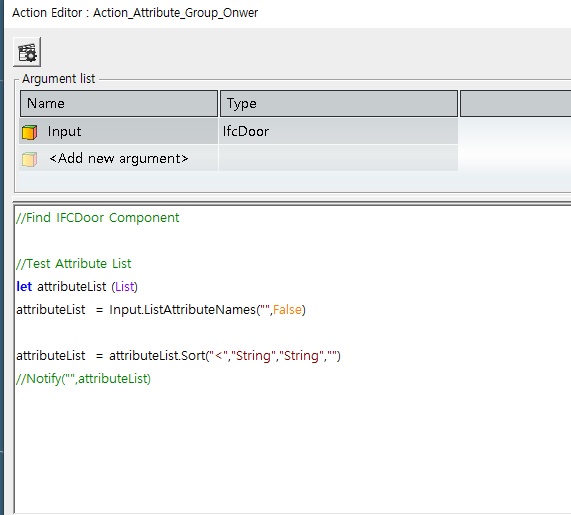Click the action settings clapperboard icon

27,52
